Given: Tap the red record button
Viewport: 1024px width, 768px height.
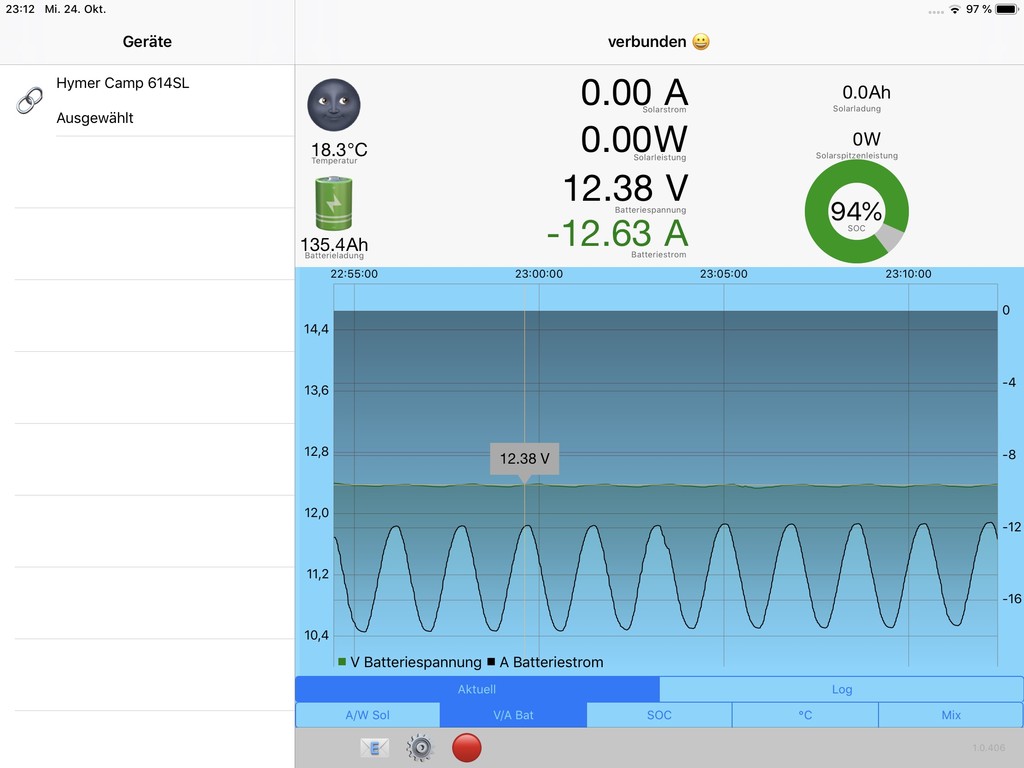Looking at the screenshot, I should point(466,748).
